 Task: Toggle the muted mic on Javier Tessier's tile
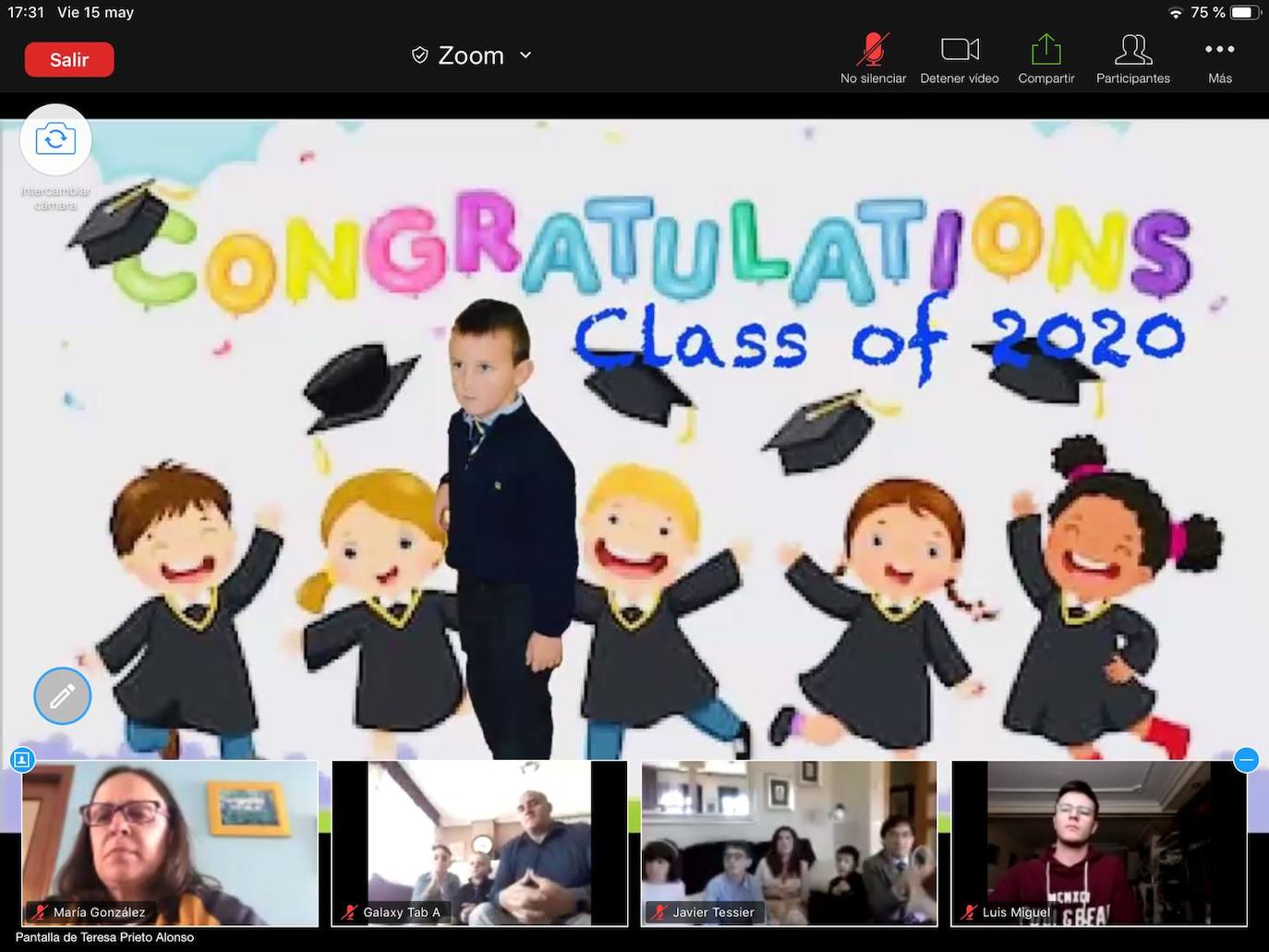coord(659,912)
